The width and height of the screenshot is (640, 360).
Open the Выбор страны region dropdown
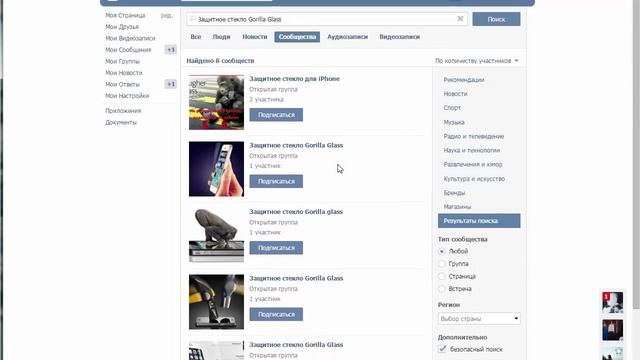point(479,318)
